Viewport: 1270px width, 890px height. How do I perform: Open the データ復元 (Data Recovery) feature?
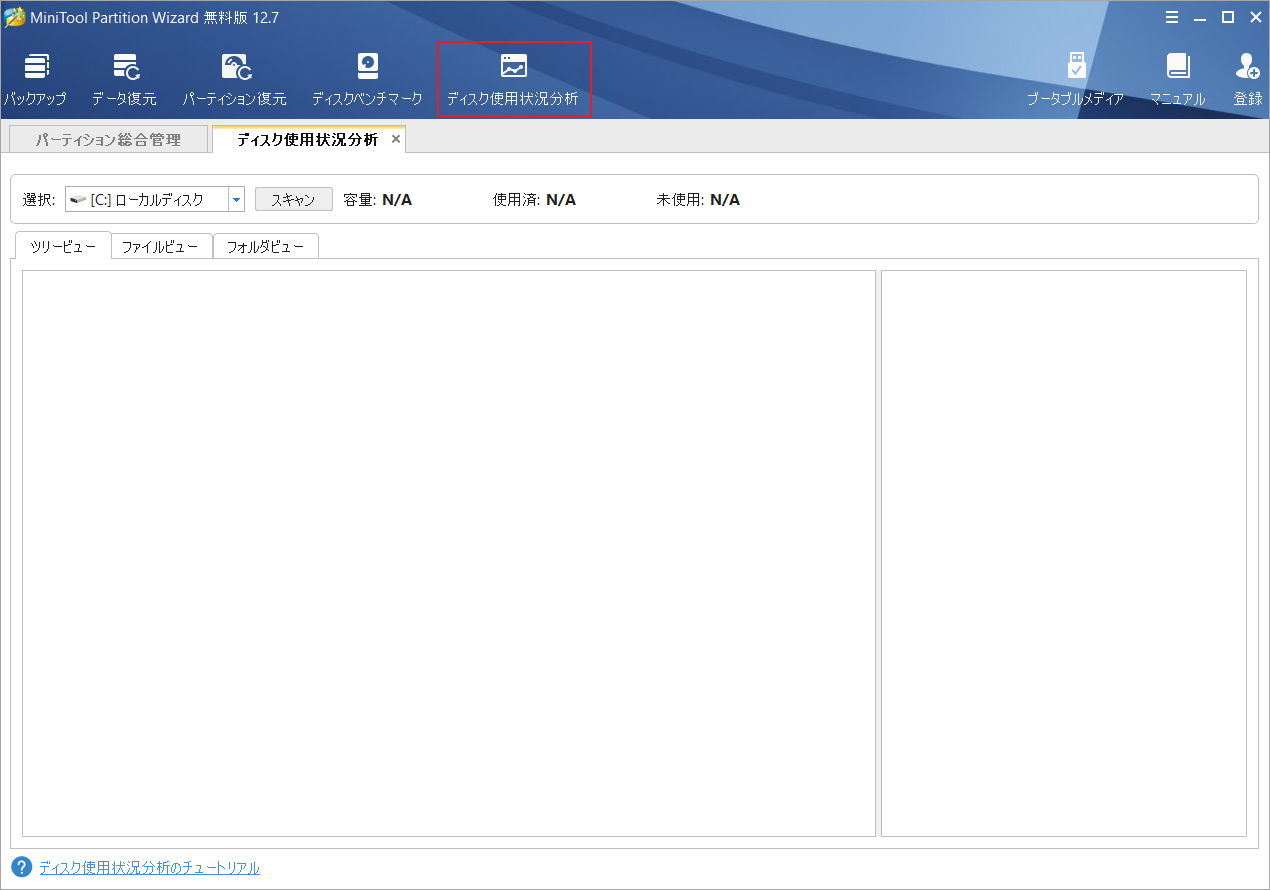(124, 78)
